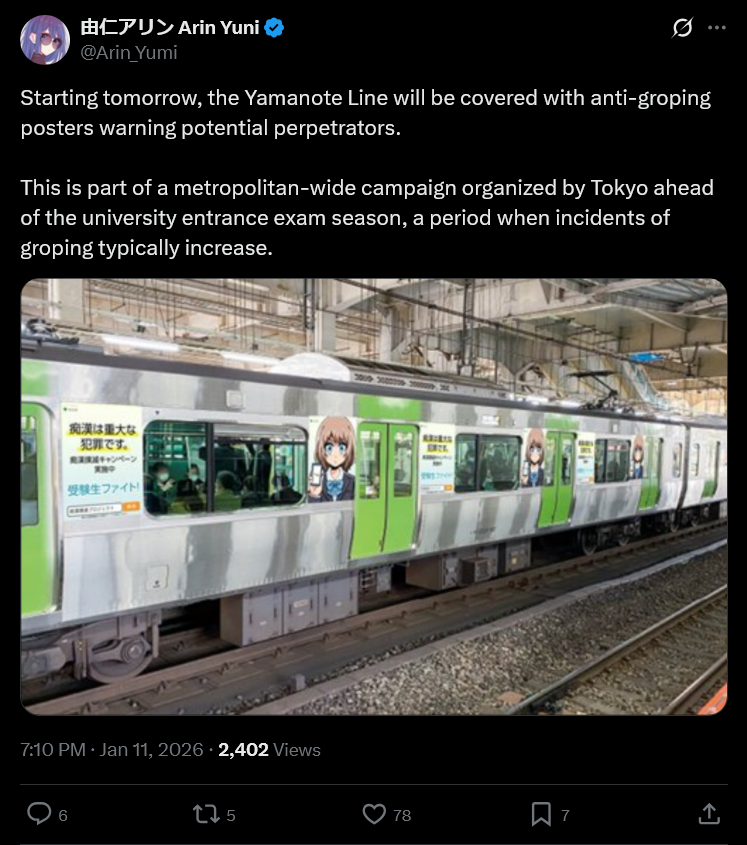Click the 7:10 PM Jan 11, 2026 timestamp
Screen dimensions: 747x845
(112, 750)
